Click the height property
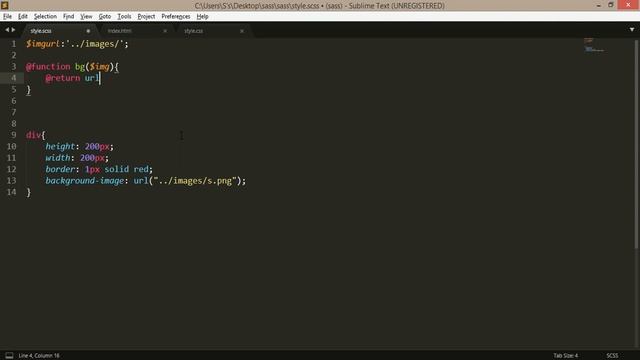This screenshot has width=640, height=360. (x=60, y=146)
